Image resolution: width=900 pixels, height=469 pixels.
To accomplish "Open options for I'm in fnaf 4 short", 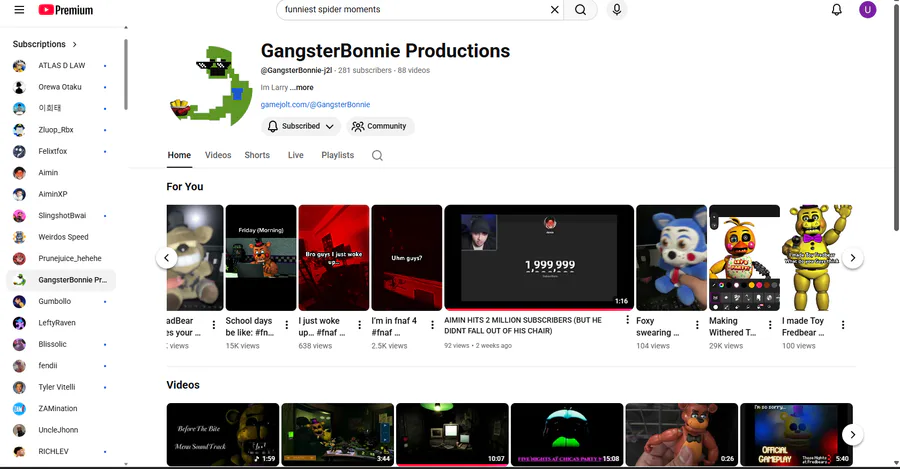I will [x=432, y=325].
